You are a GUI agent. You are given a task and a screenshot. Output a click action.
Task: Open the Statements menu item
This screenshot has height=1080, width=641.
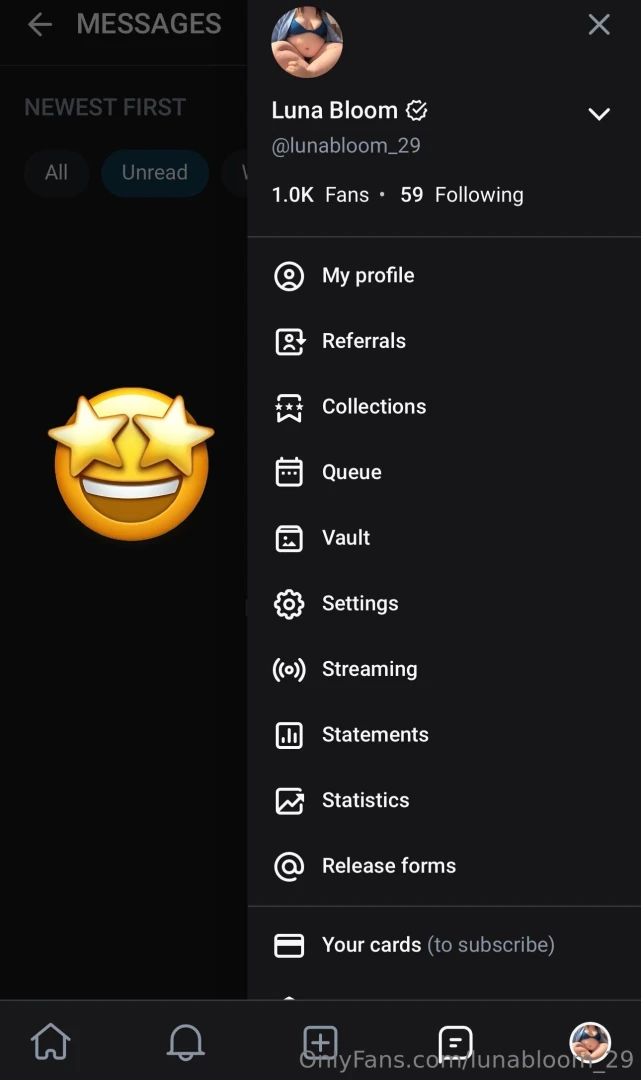coord(374,735)
